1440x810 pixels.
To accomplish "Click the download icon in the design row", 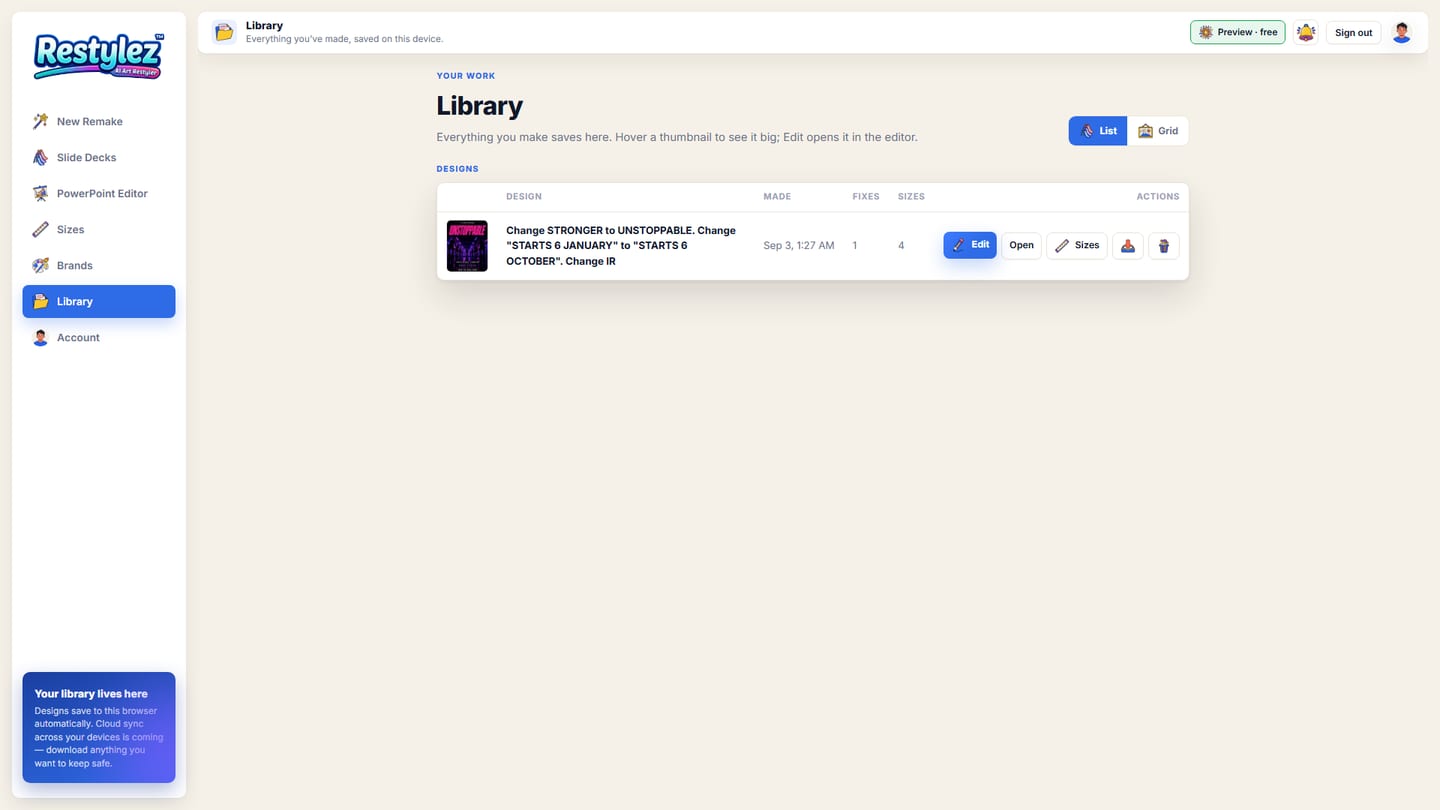I will (x=1128, y=245).
